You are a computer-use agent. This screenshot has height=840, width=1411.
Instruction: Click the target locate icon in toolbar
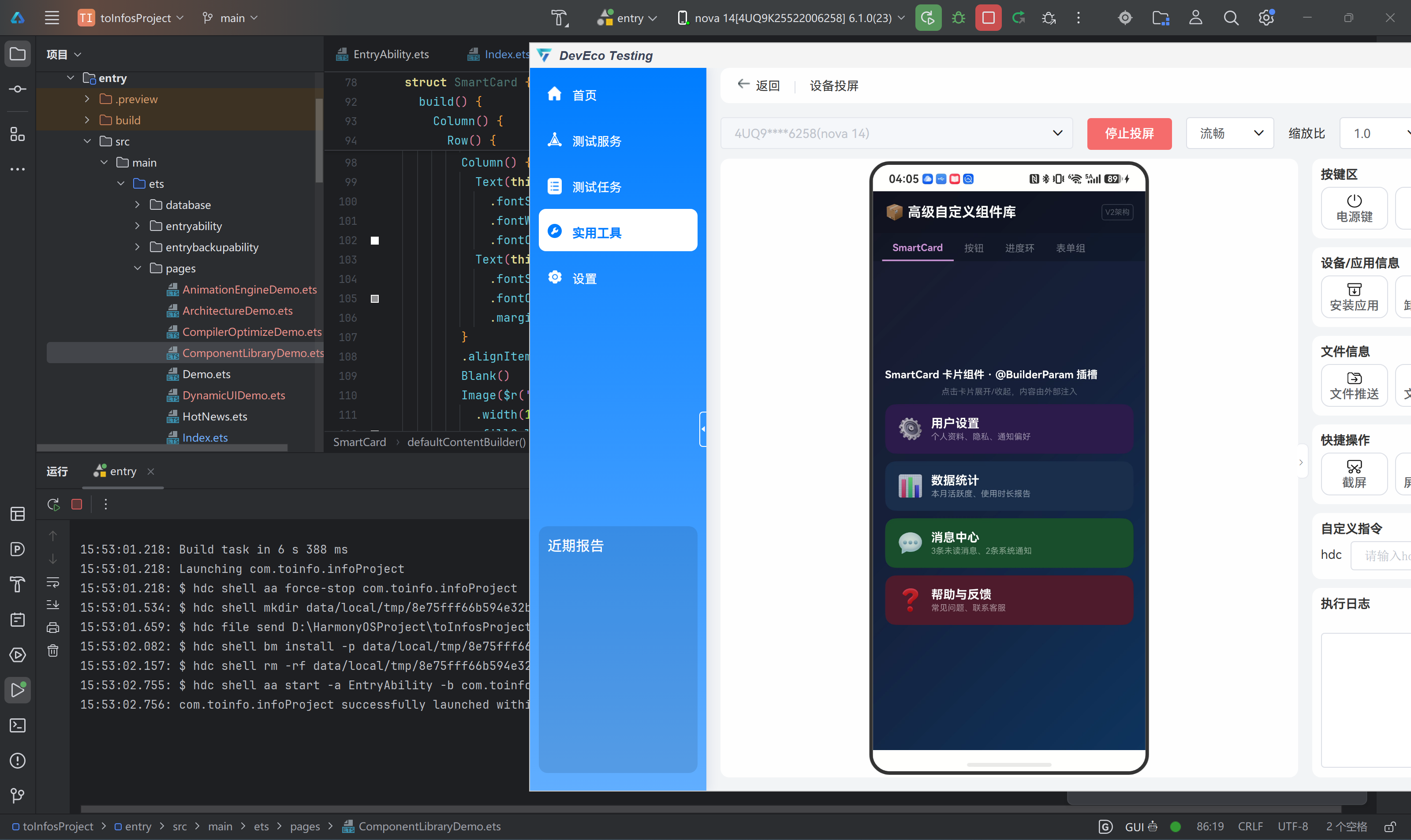(x=1125, y=18)
